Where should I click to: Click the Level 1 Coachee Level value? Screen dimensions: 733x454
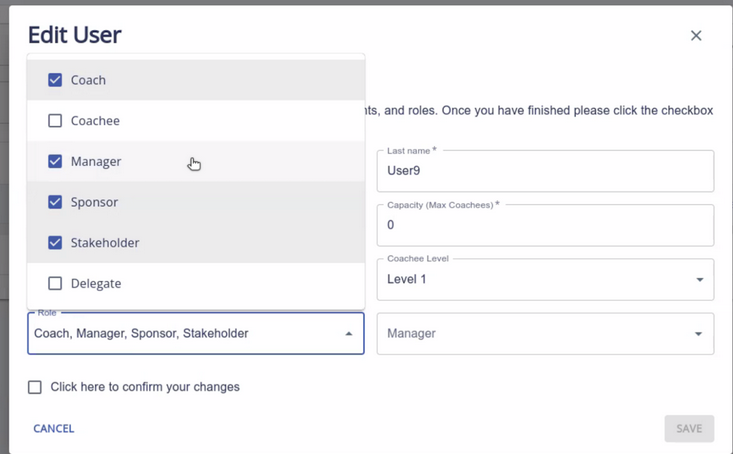pos(407,280)
